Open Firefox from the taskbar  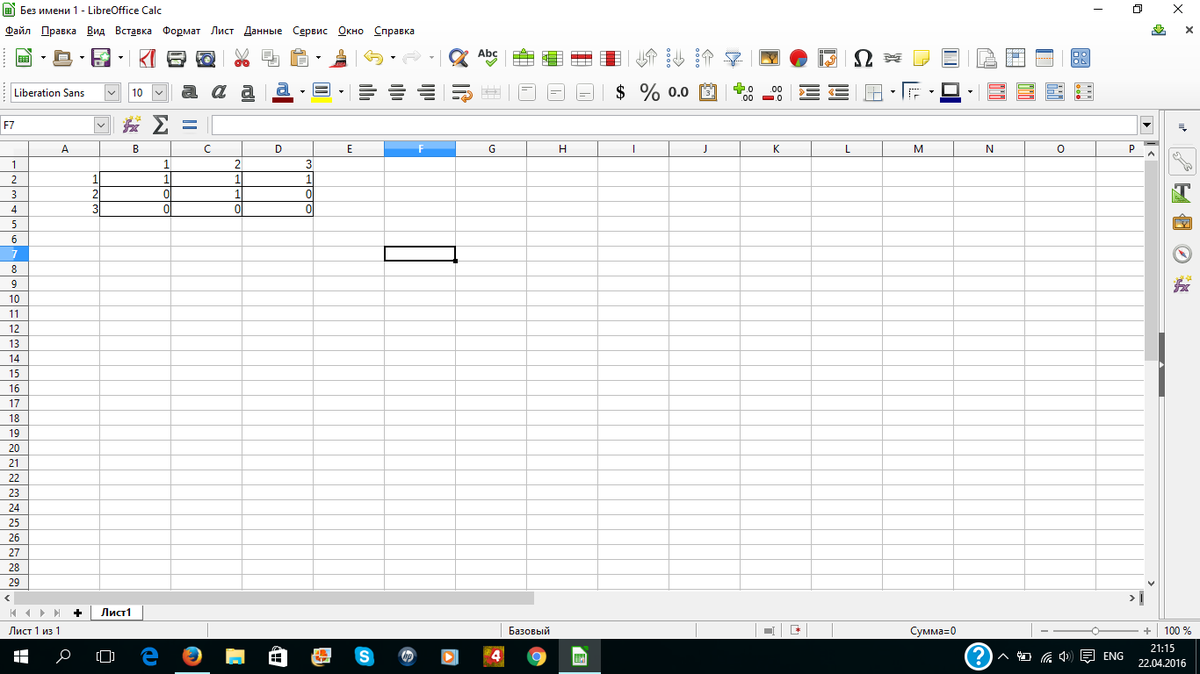[x=192, y=657]
